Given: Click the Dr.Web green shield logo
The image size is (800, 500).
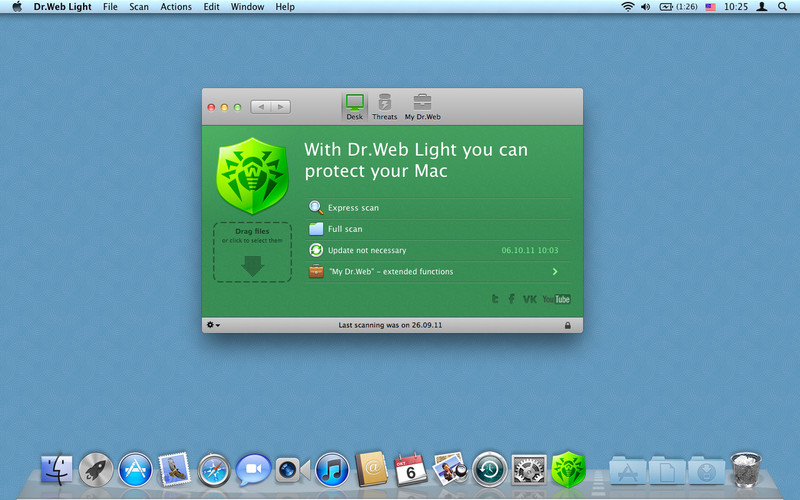Looking at the screenshot, I should (x=252, y=172).
